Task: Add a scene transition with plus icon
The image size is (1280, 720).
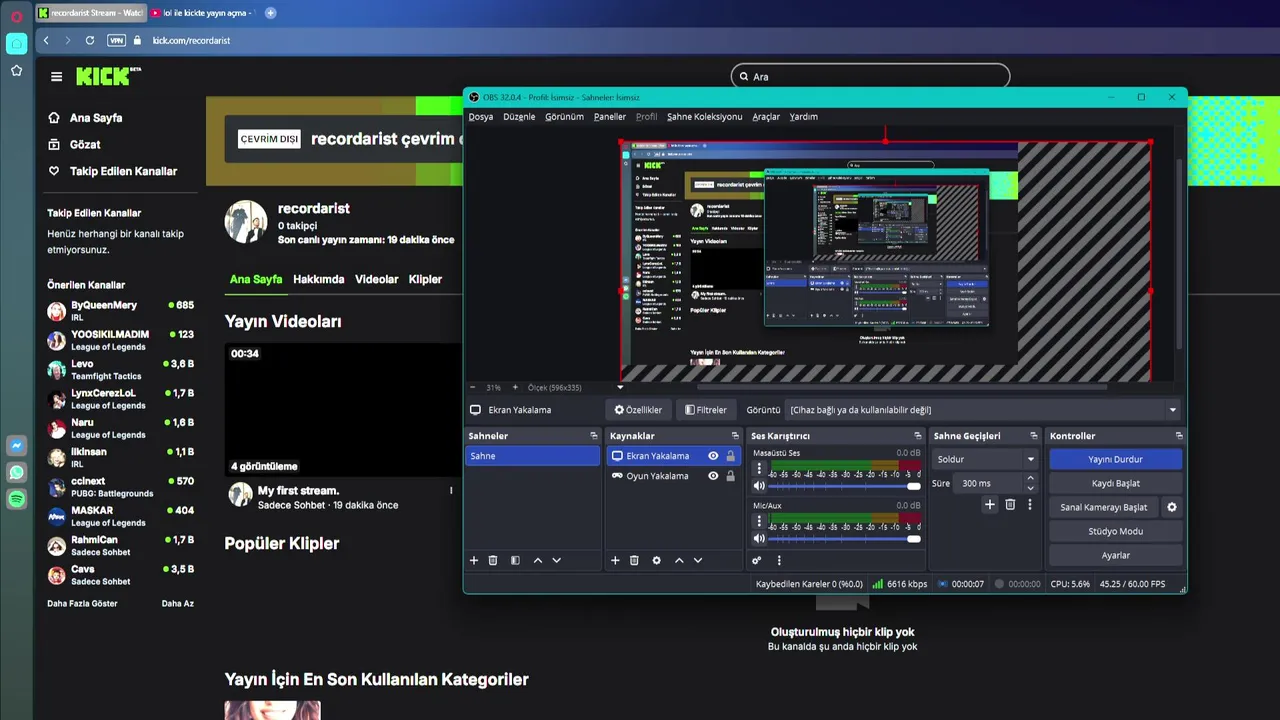Action: click(x=990, y=505)
